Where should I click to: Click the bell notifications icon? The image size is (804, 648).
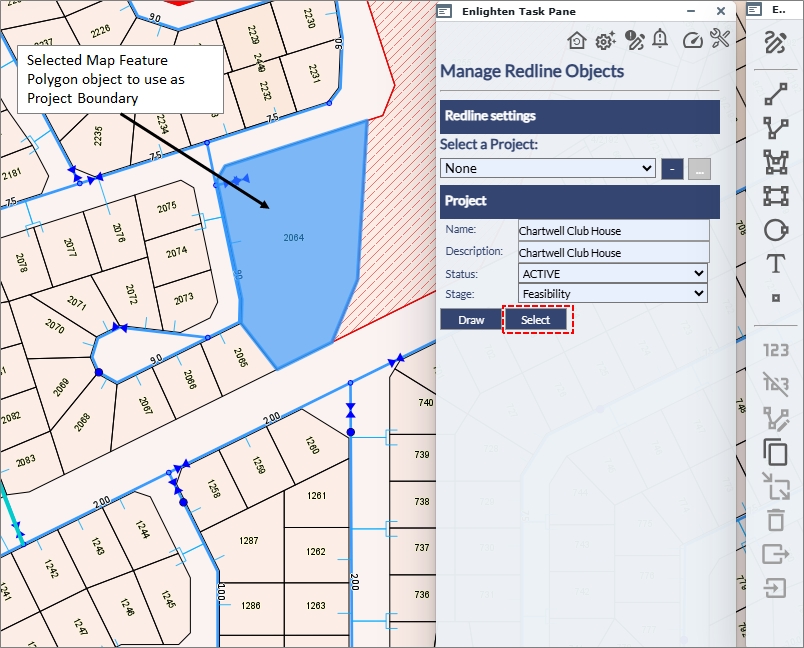tap(660, 40)
